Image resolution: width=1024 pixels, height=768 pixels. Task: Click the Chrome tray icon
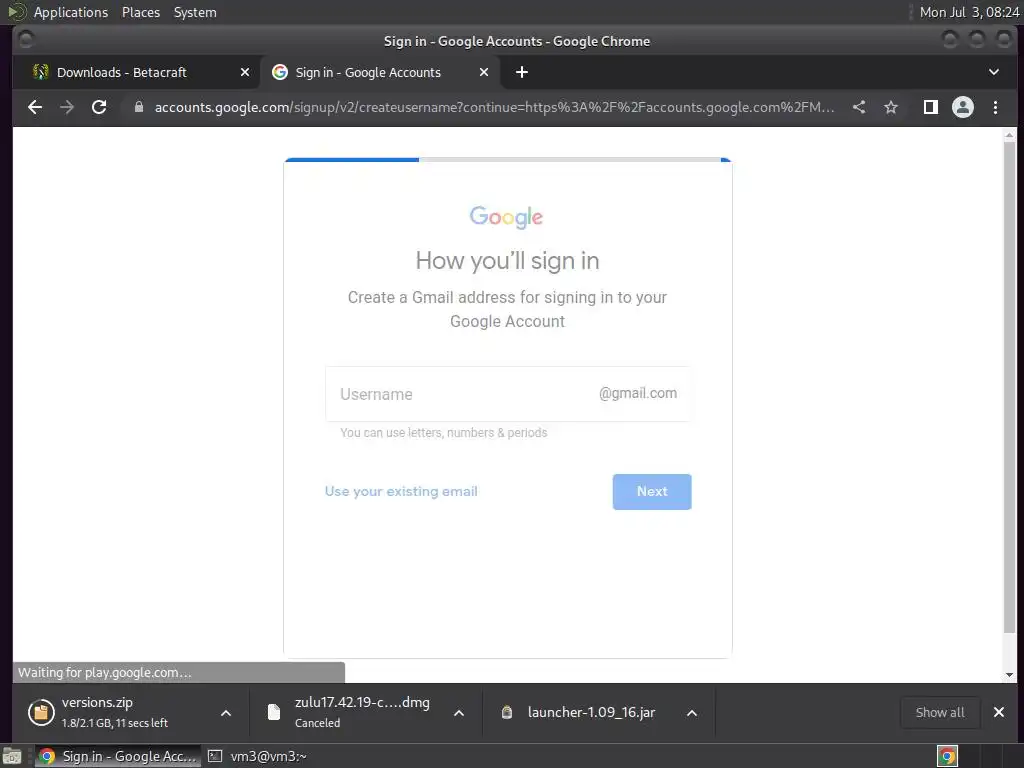point(947,756)
